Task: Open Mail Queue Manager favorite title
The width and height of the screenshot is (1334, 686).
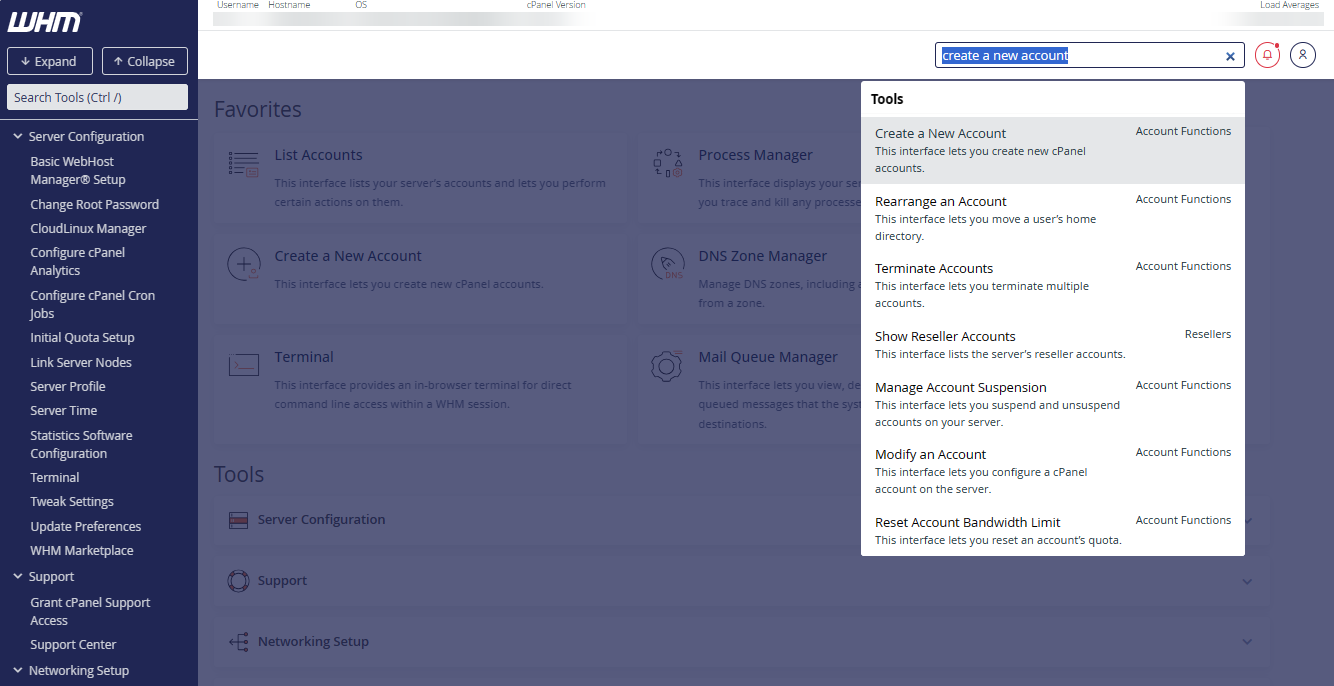Action: point(768,357)
